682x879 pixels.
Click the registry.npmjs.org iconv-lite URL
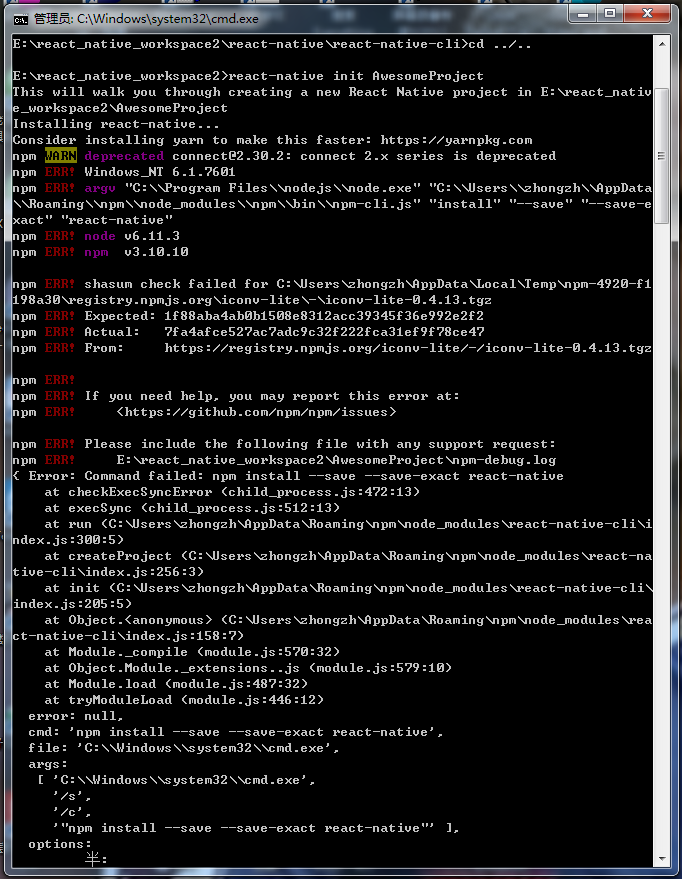408,348
